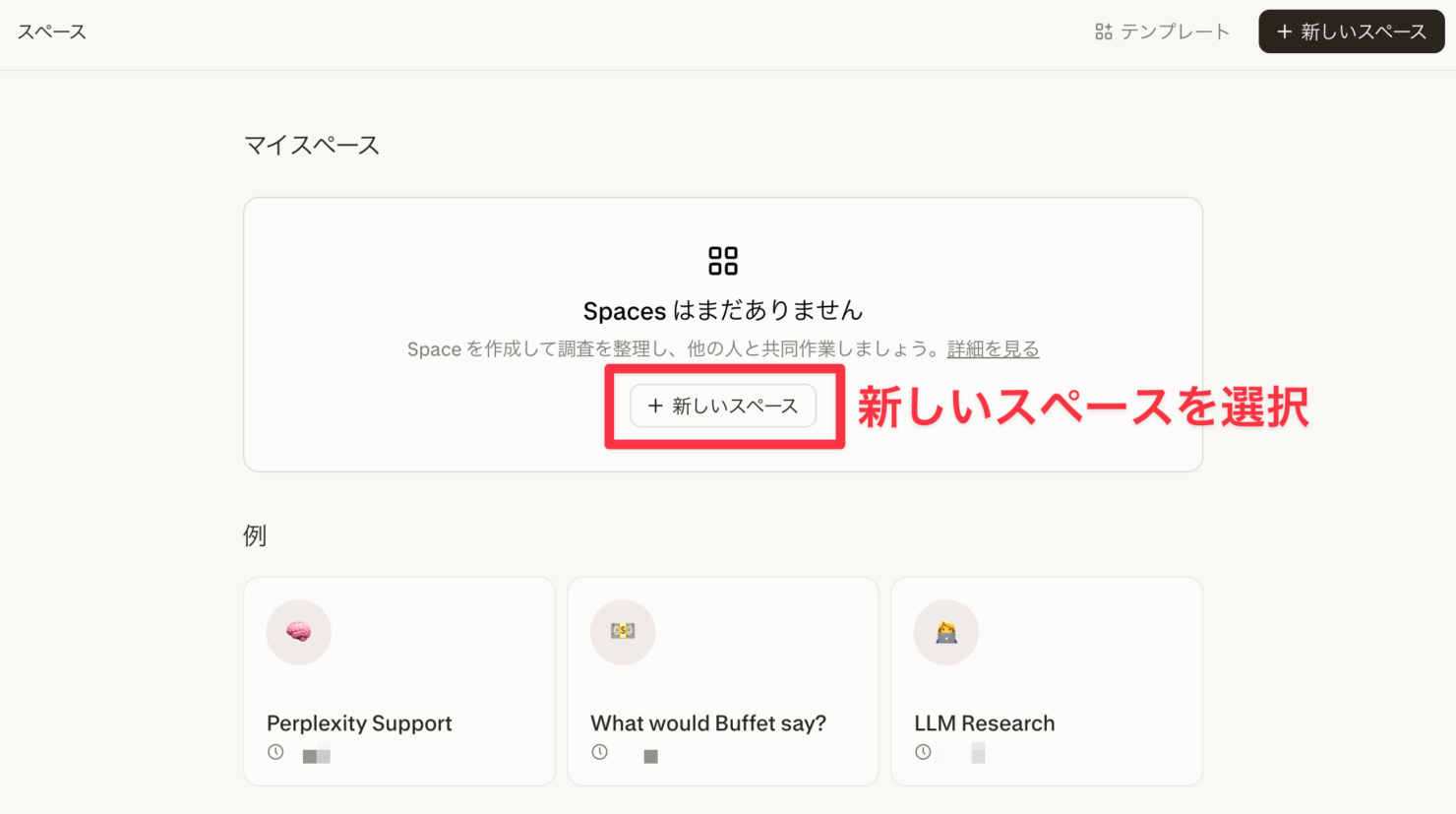
Task: Open the What would Buffet say? example space
Action: click(723, 681)
